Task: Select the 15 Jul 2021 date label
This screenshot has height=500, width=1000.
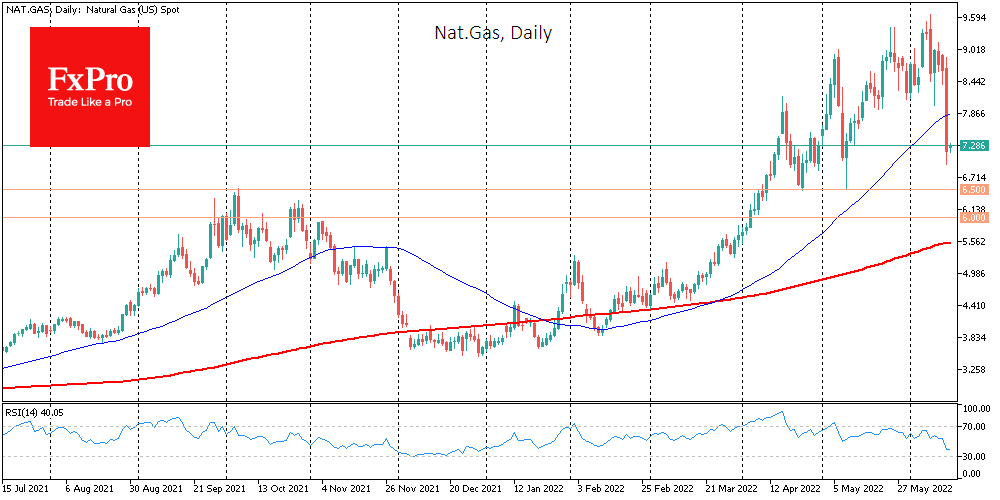Action: 27,490
